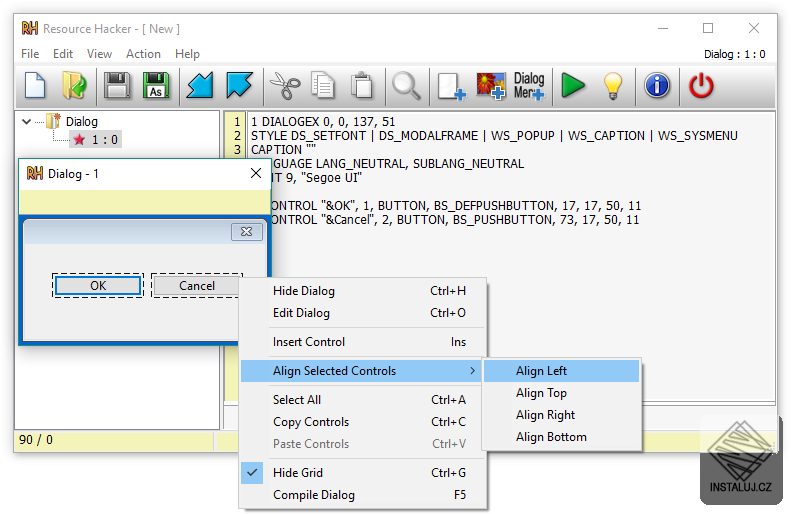Click the New blank file toolbar icon
Image resolution: width=791 pixels, height=514 pixels.
coord(35,85)
